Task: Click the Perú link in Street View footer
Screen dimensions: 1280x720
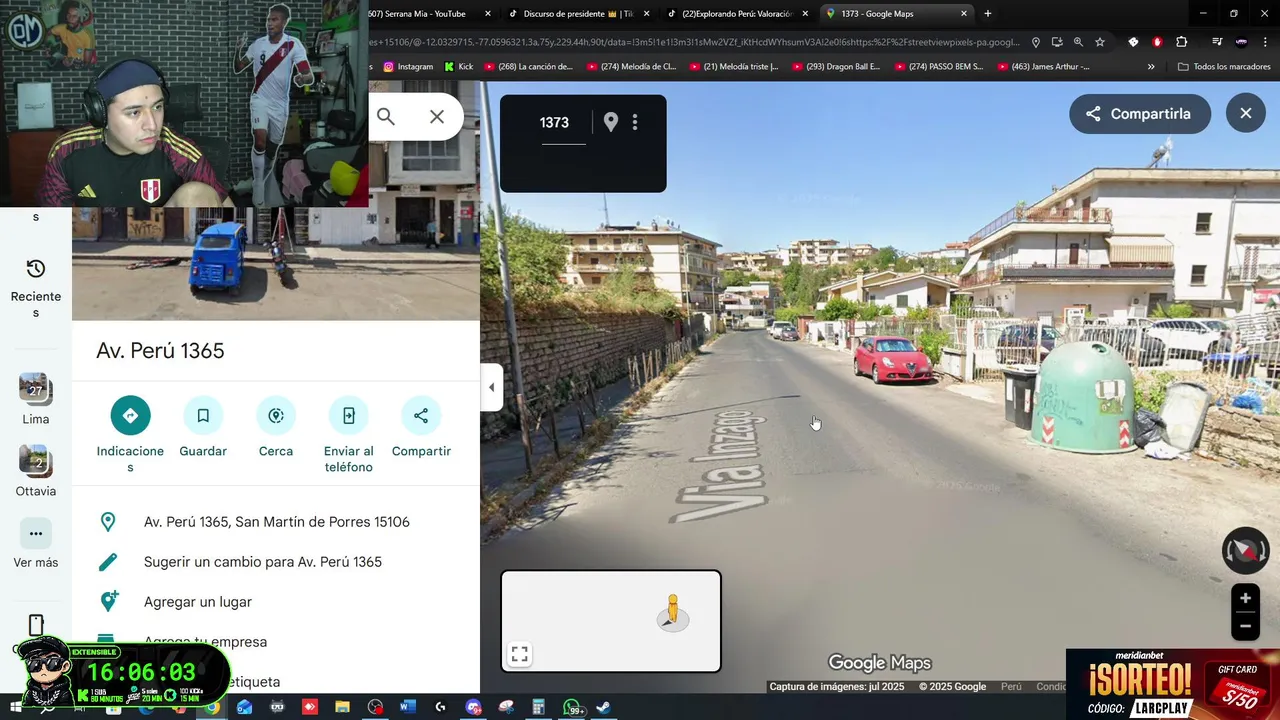Action: click(1011, 687)
